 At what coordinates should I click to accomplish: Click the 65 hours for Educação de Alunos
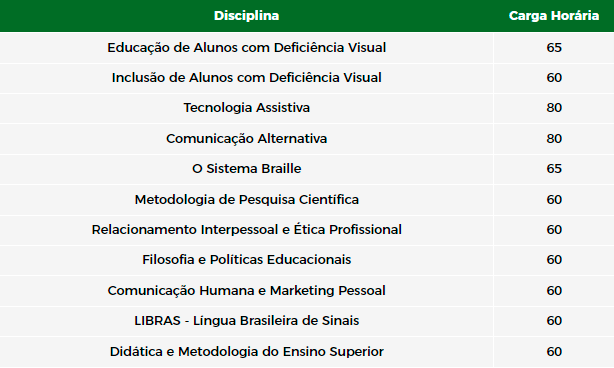[554, 47]
